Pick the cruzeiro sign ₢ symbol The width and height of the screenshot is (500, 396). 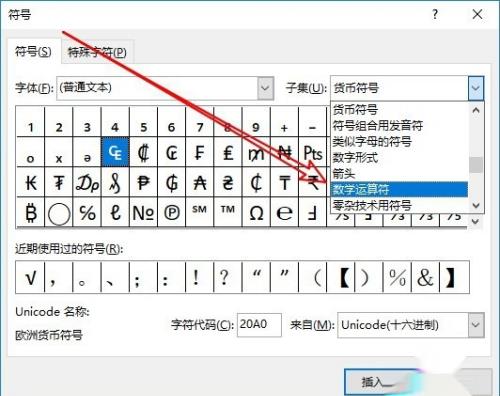(172, 153)
